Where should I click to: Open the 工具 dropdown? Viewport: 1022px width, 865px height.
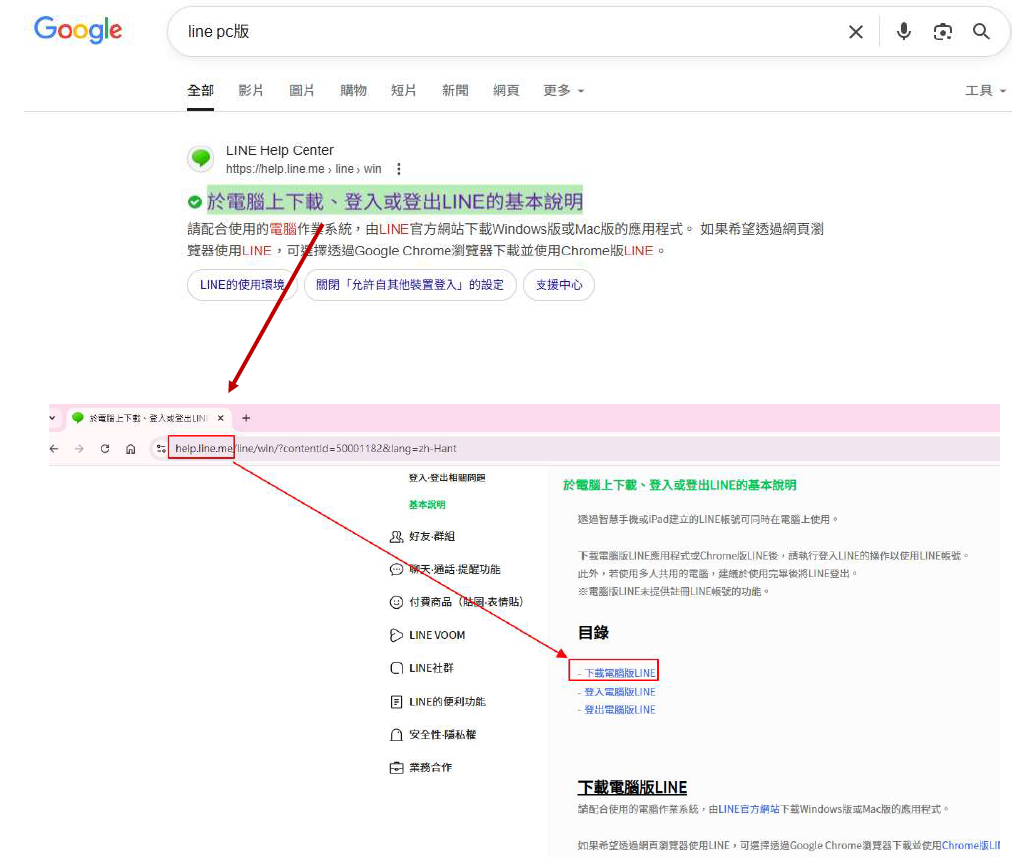click(984, 90)
